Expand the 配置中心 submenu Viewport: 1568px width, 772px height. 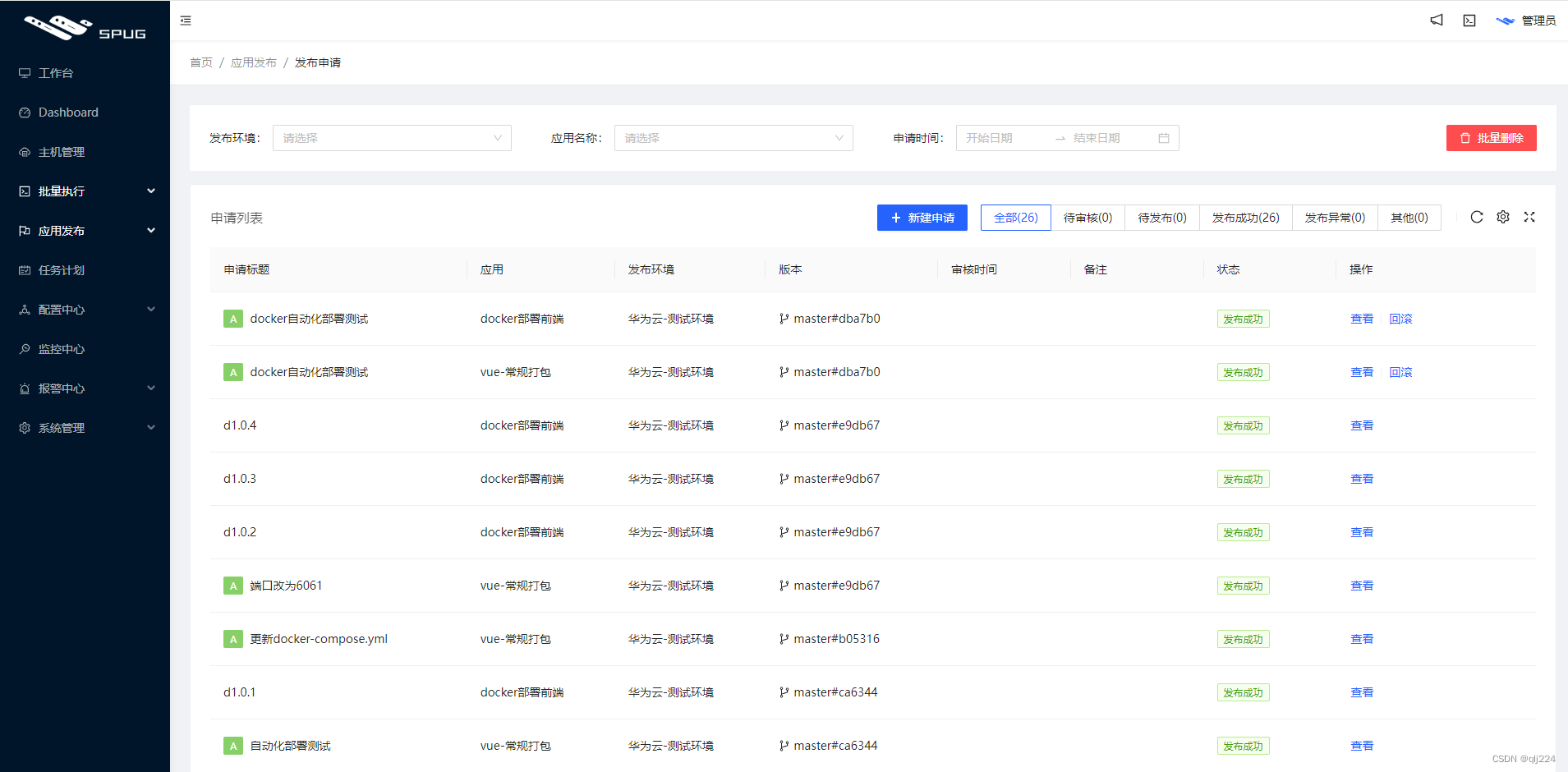85,310
